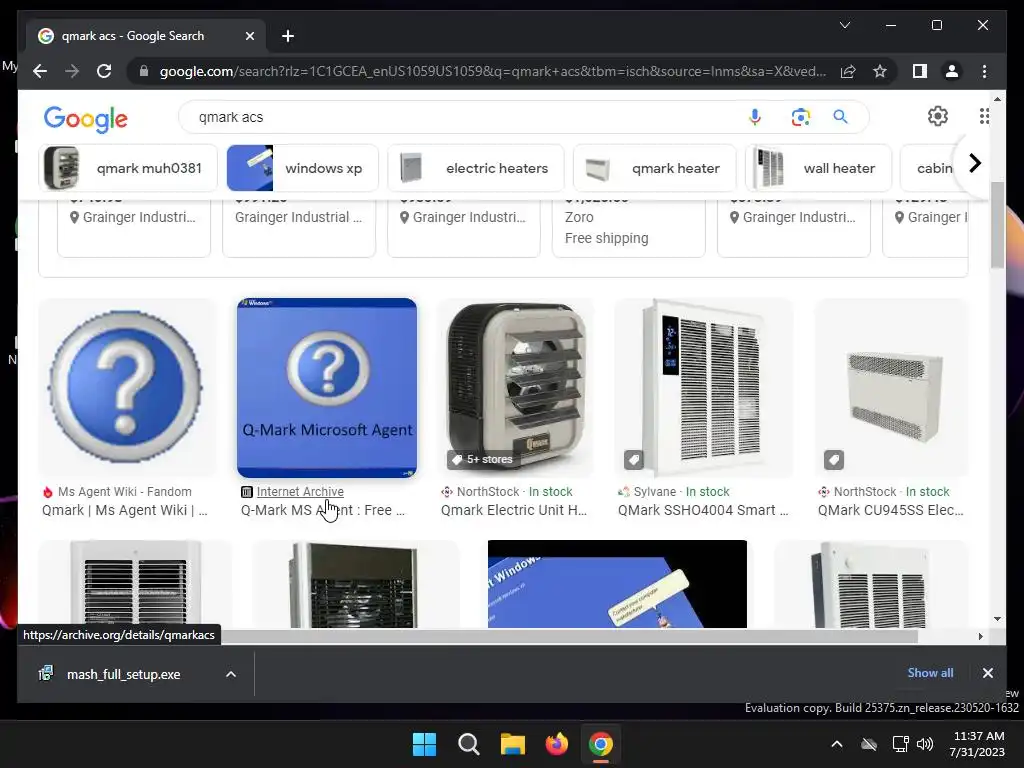Open the Google apps grid
This screenshot has height=768, width=1024.
click(984, 116)
